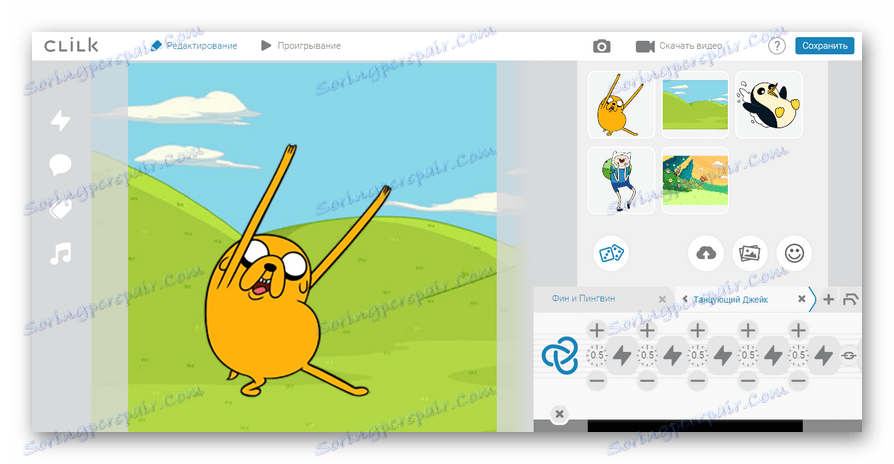Open help via the question mark icon
This screenshot has width=894, height=464.
coord(777,46)
